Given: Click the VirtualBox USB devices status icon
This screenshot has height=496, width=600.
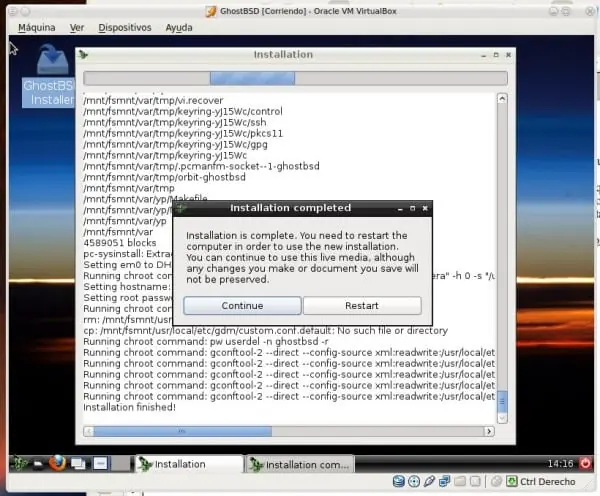Looking at the screenshot, I should coord(429,481).
